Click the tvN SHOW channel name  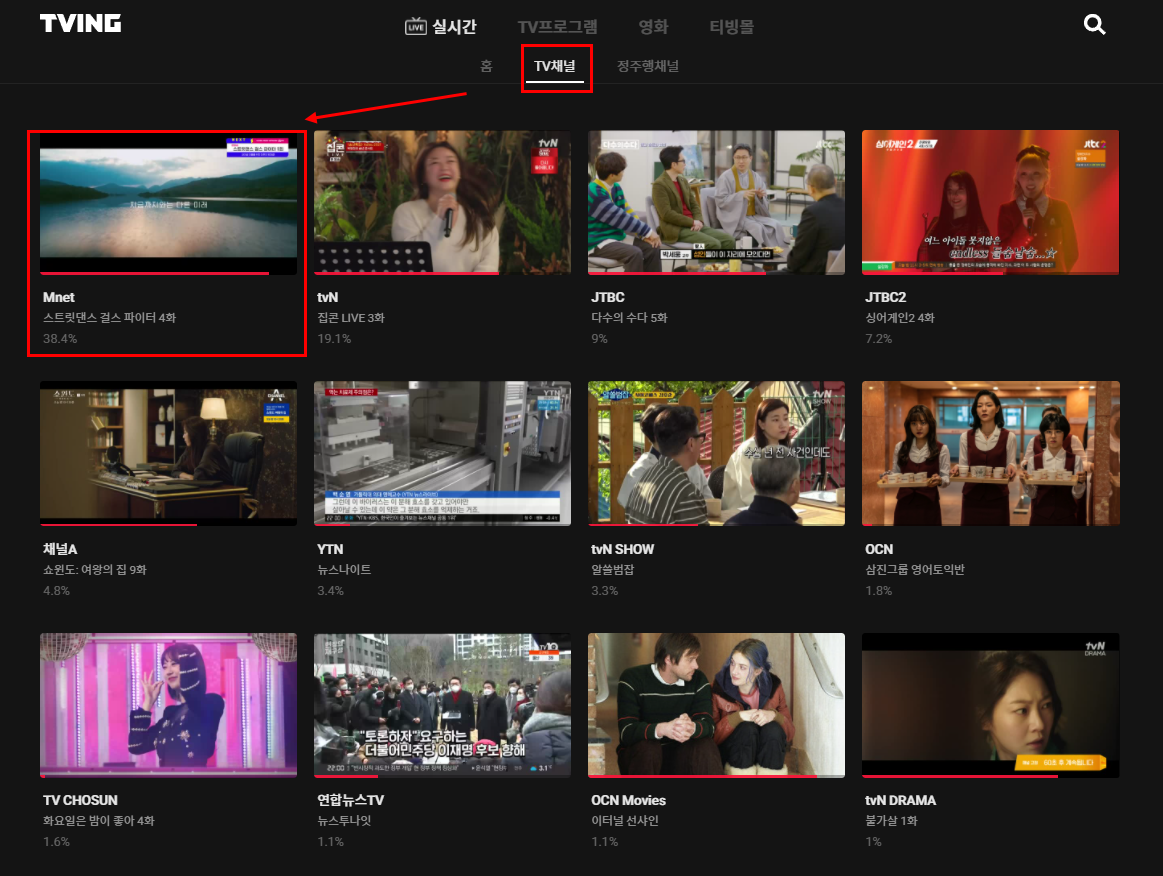coord(622,549)
